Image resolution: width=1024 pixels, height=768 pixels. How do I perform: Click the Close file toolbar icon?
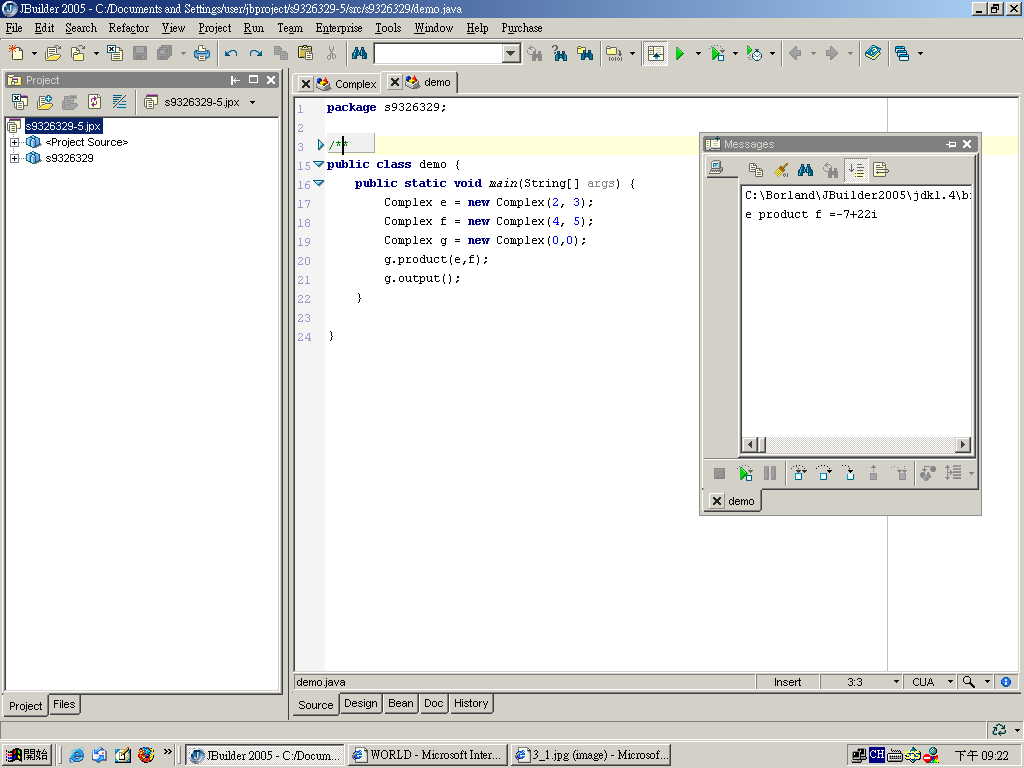coord(115,54)
